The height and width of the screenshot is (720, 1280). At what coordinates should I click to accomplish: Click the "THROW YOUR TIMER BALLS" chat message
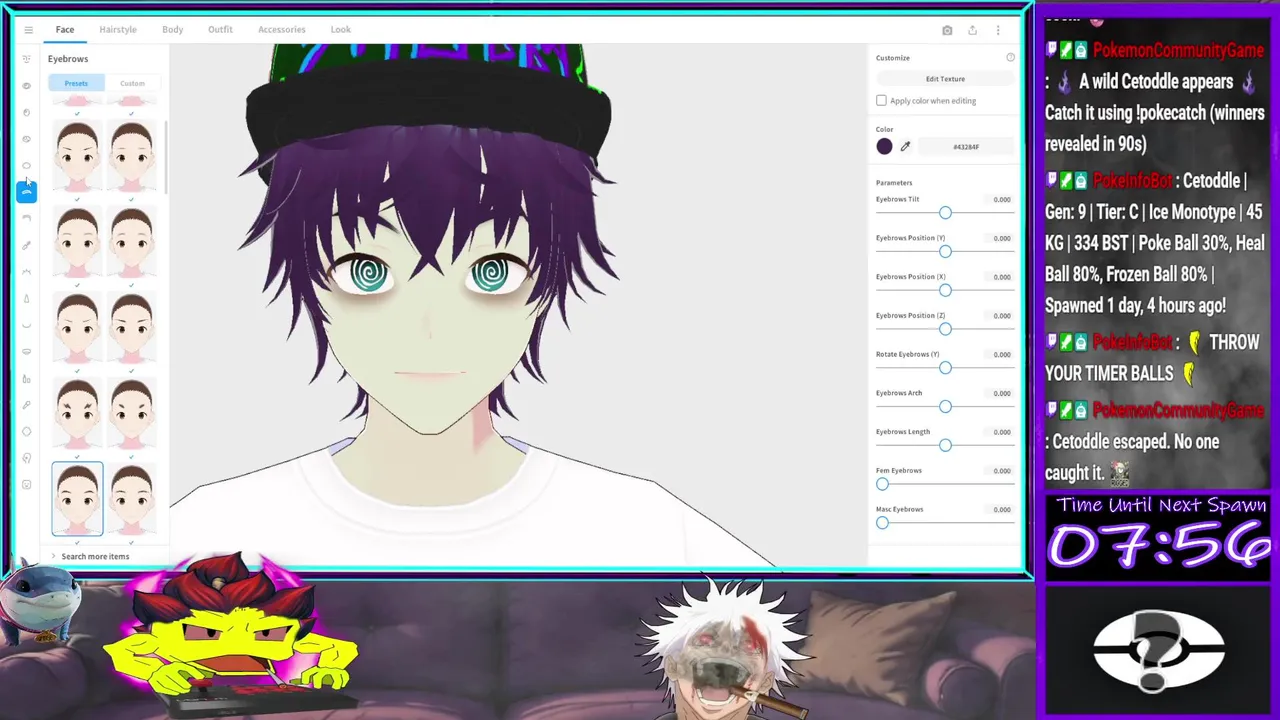click(1152, 357)
